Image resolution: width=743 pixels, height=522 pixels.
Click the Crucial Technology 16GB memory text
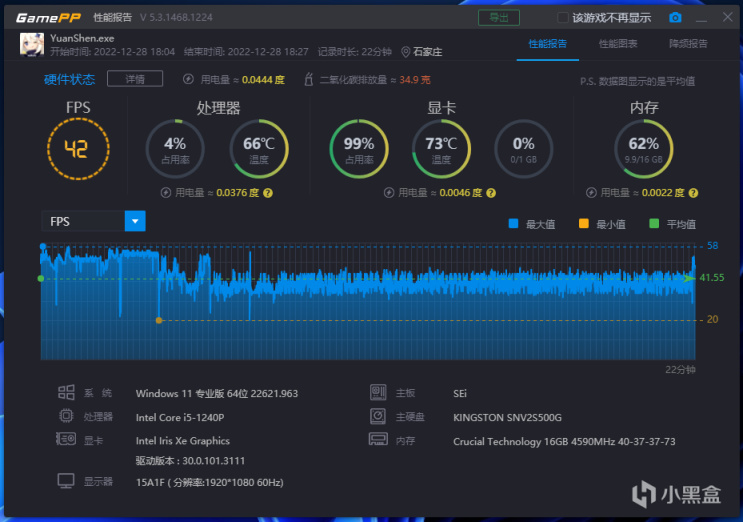pyautogui.click(x=564, y=441)
